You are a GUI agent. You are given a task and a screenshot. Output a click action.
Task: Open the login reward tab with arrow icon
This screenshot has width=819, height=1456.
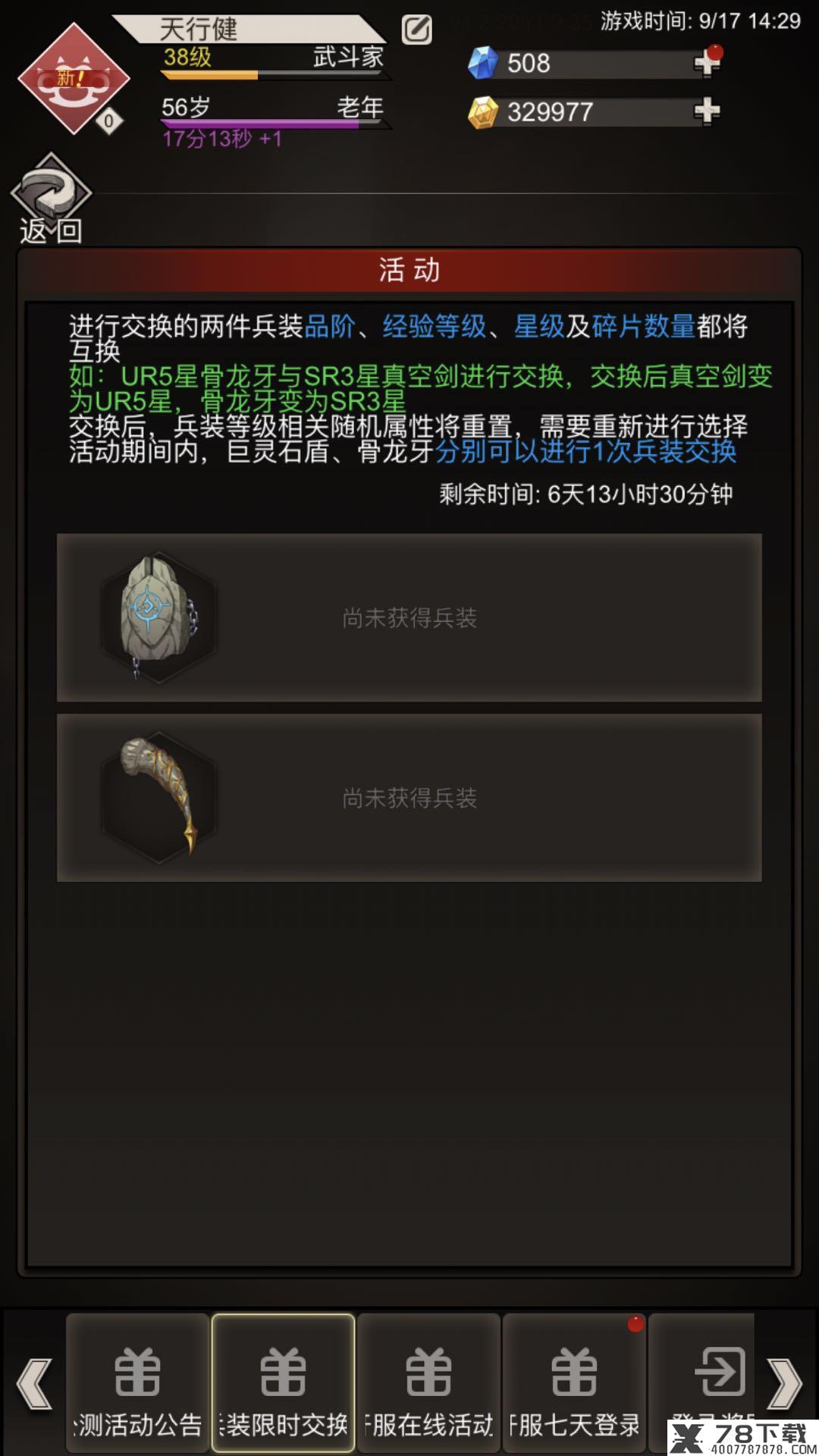pos(702,1382)
